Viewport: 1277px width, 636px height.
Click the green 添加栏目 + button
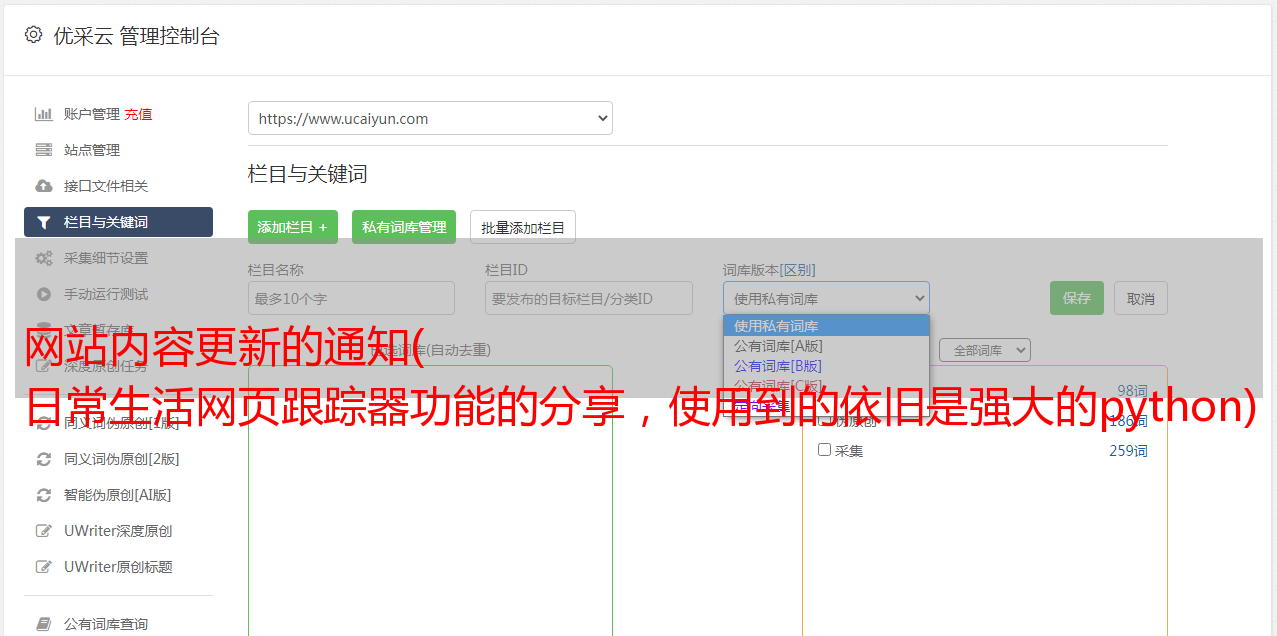click(x=293, y=227)
